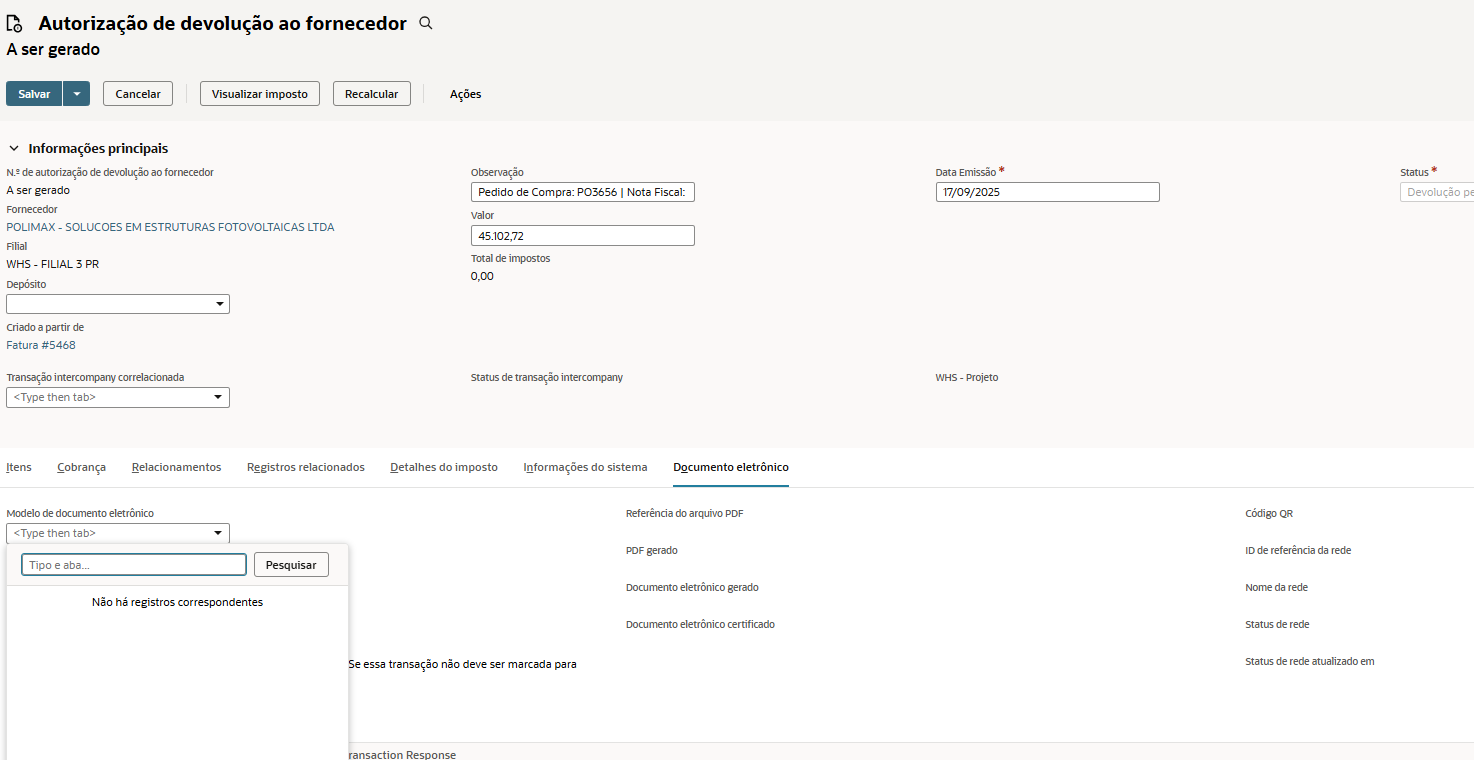Screen dimensions: 1474x760
Task: Switch to the Itens tab
Action: click(x=19, y=467)
